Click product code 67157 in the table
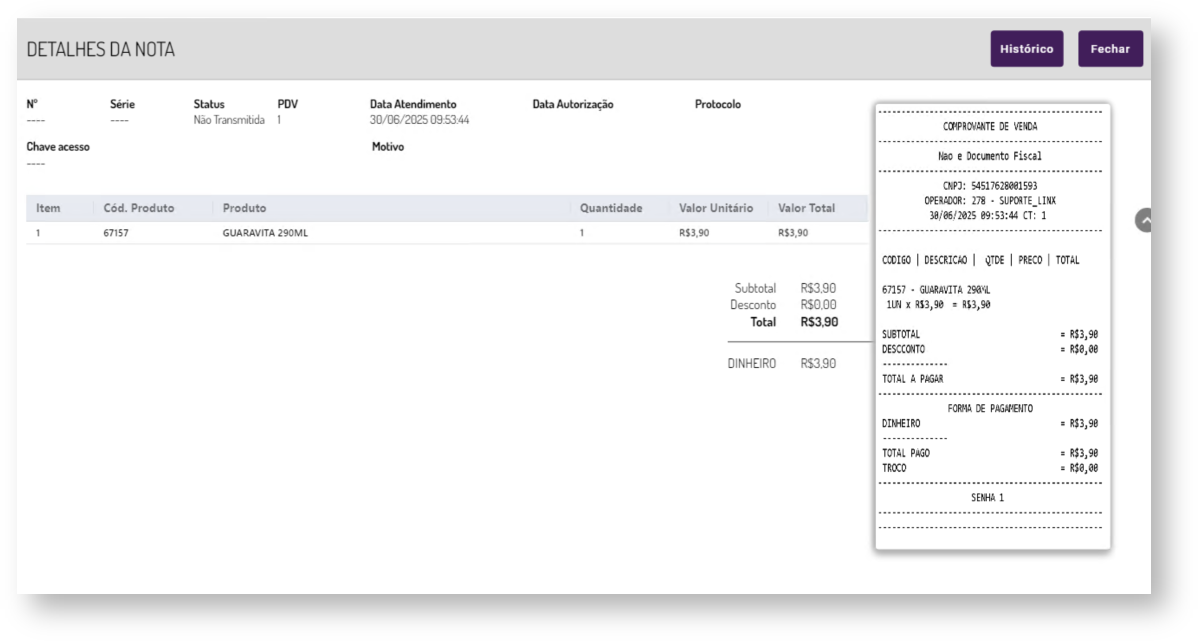The height and width of the screenshot is (642, 1199). 118,232
